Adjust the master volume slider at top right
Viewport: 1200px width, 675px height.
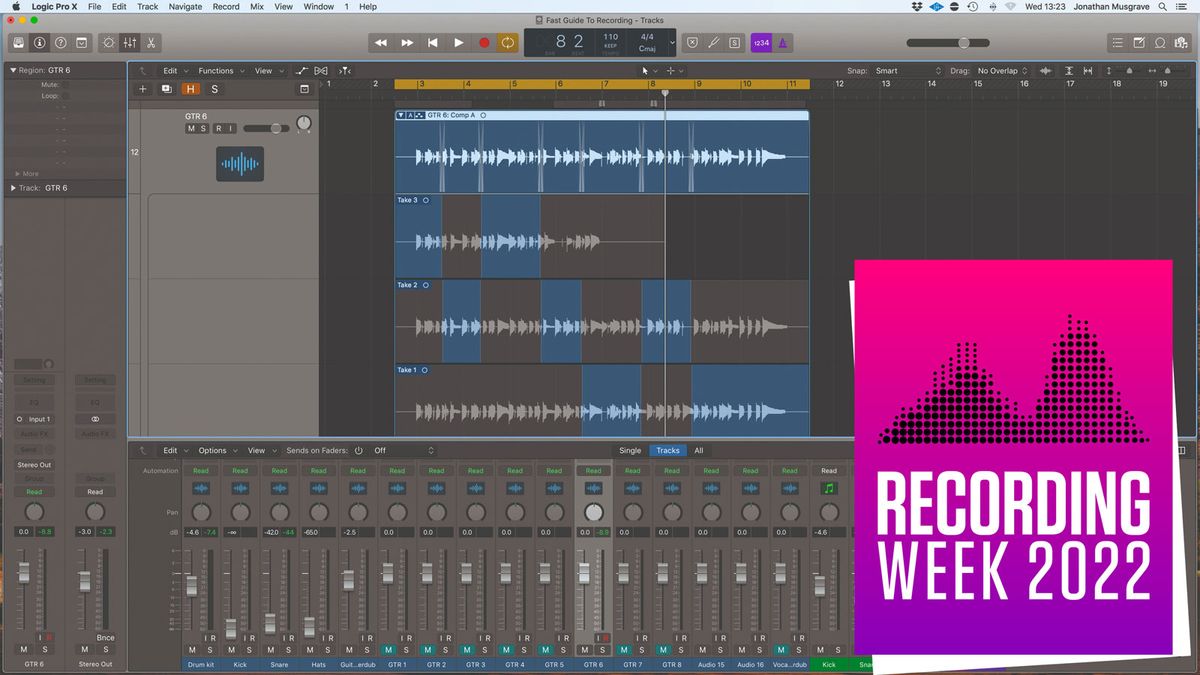[x=962, y=42]
